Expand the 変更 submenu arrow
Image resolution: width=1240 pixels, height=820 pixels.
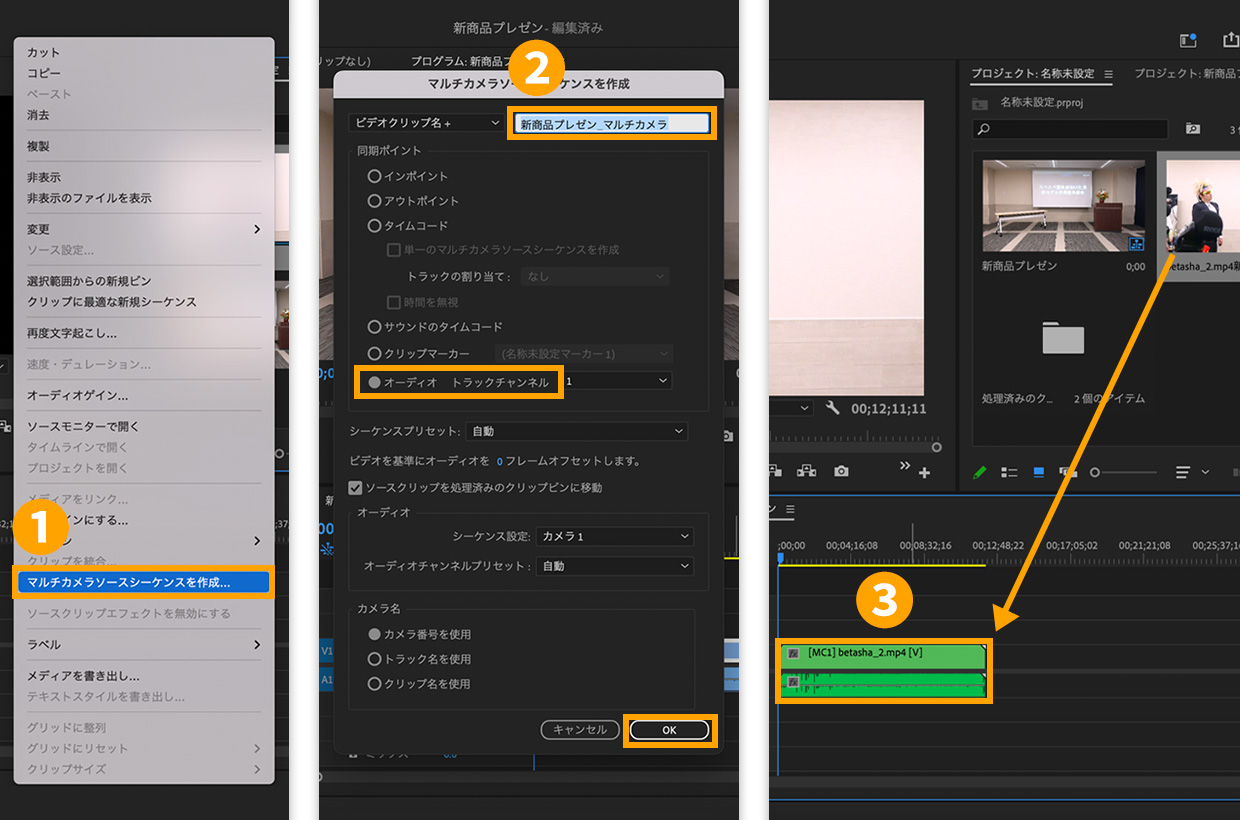pyautogui.click(x=257, y=229)
